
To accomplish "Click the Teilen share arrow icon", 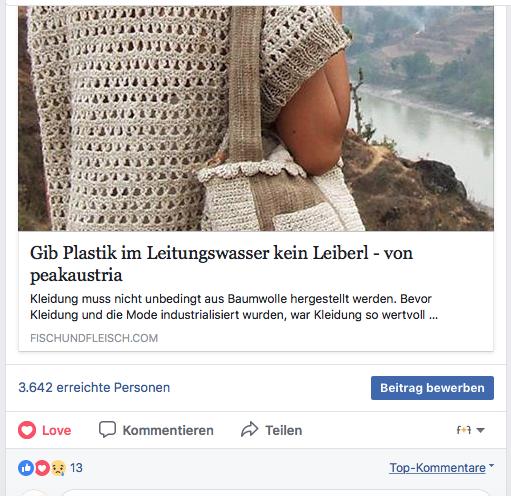I will pos(249,429).
